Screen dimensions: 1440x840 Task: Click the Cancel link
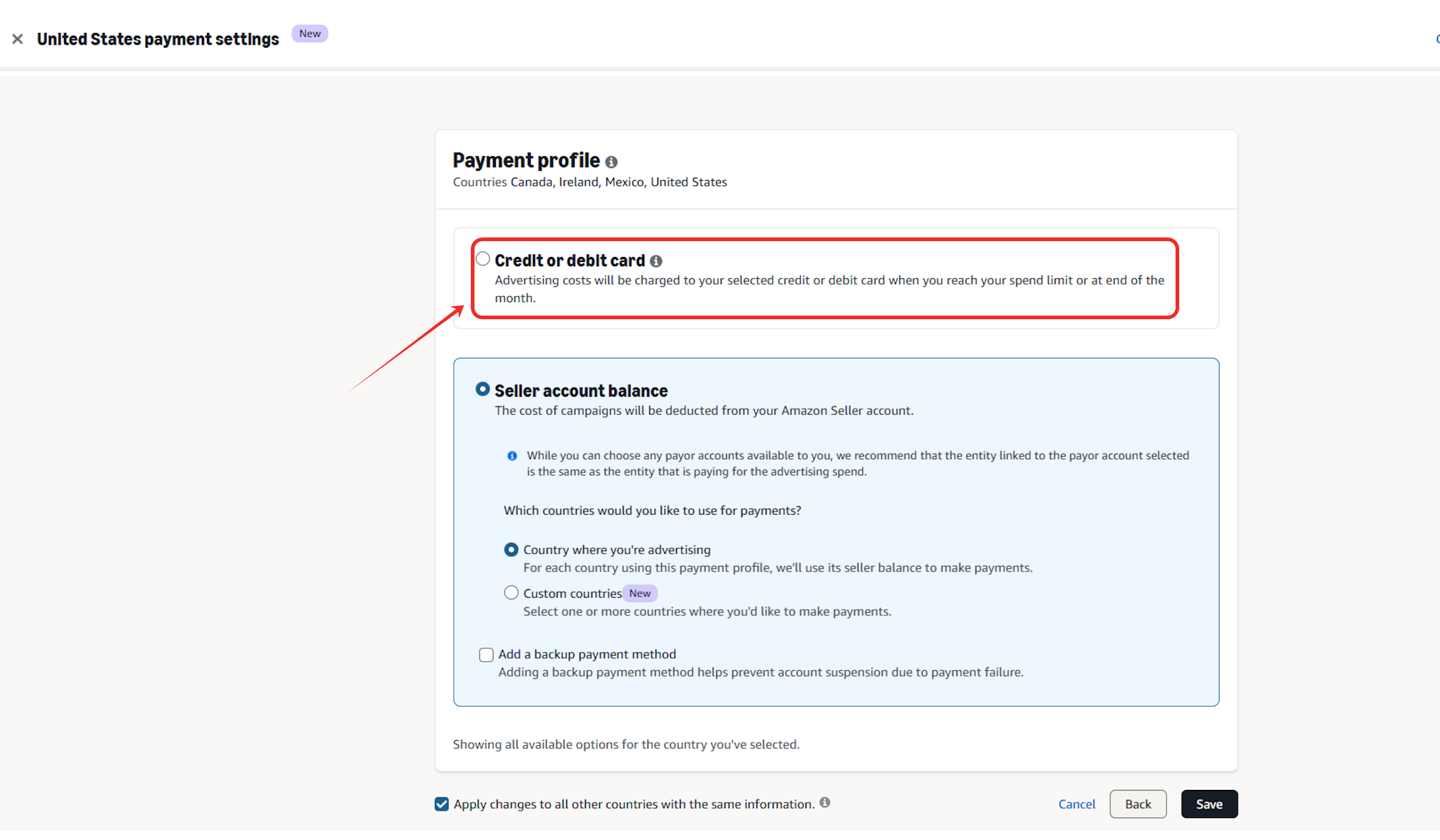1077,804
